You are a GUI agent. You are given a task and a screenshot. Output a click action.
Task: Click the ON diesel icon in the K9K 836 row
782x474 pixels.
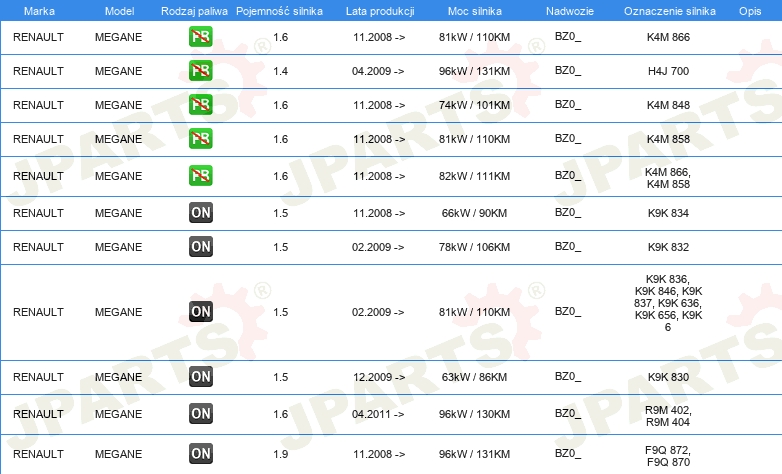coord(200,311)
